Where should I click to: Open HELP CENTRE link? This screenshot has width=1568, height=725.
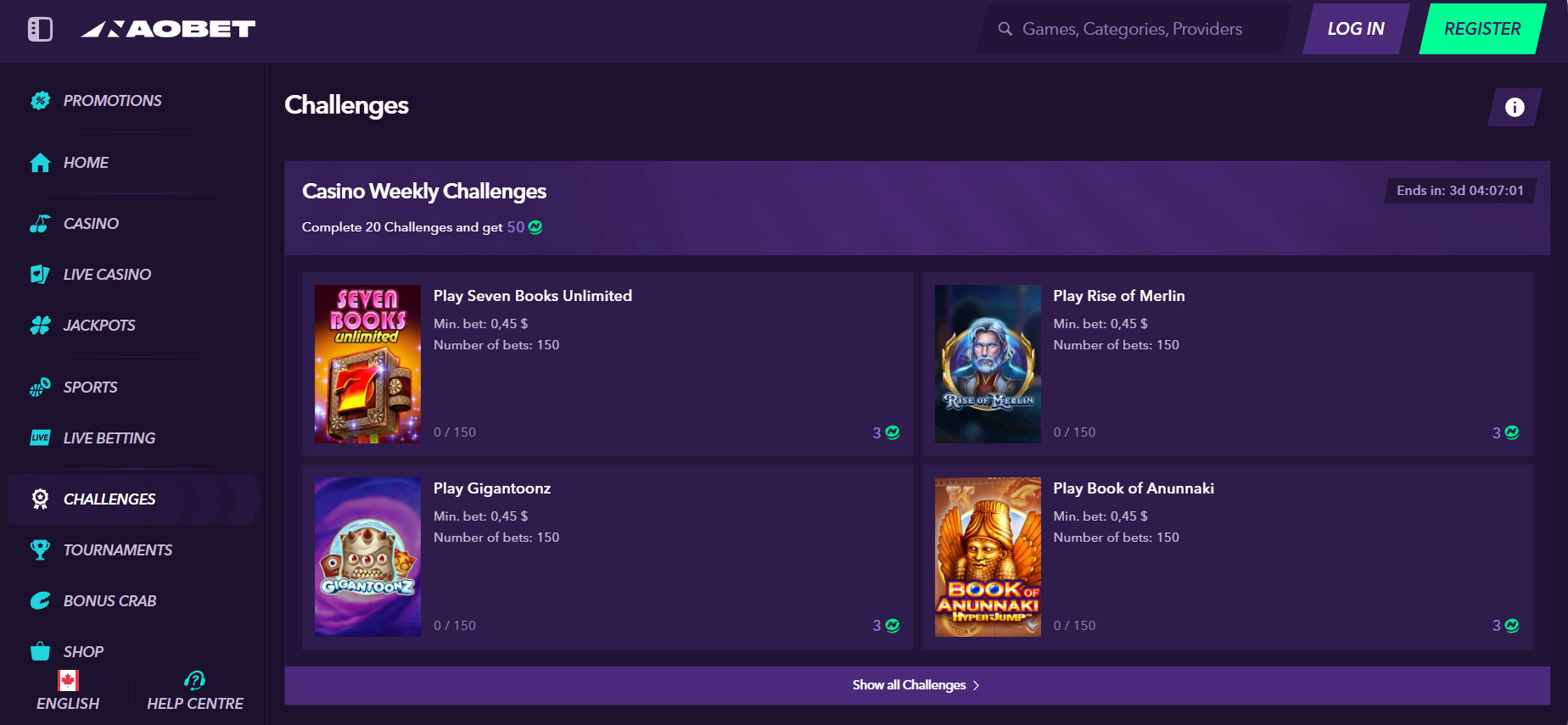195,704
